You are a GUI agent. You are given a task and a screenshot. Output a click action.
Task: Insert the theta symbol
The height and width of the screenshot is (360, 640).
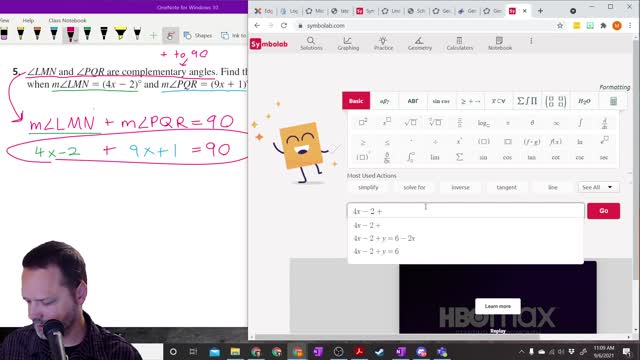pos(532,123)
